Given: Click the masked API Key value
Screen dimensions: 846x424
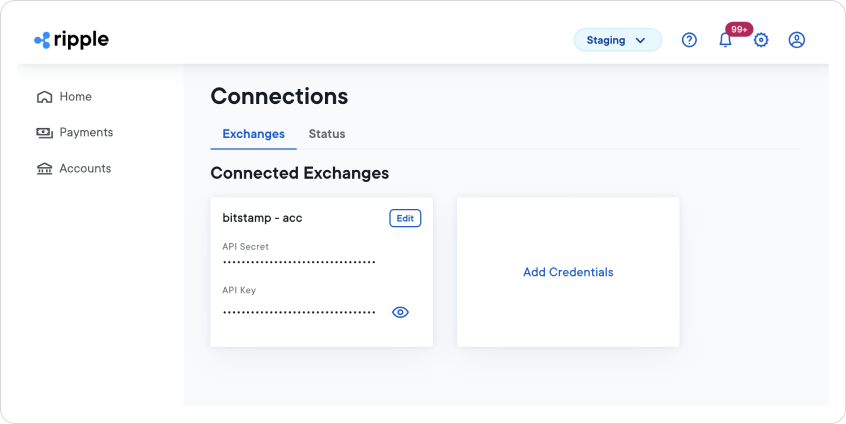Looking at the screenshot, I should pyautogui.click(x=299, y=312).
